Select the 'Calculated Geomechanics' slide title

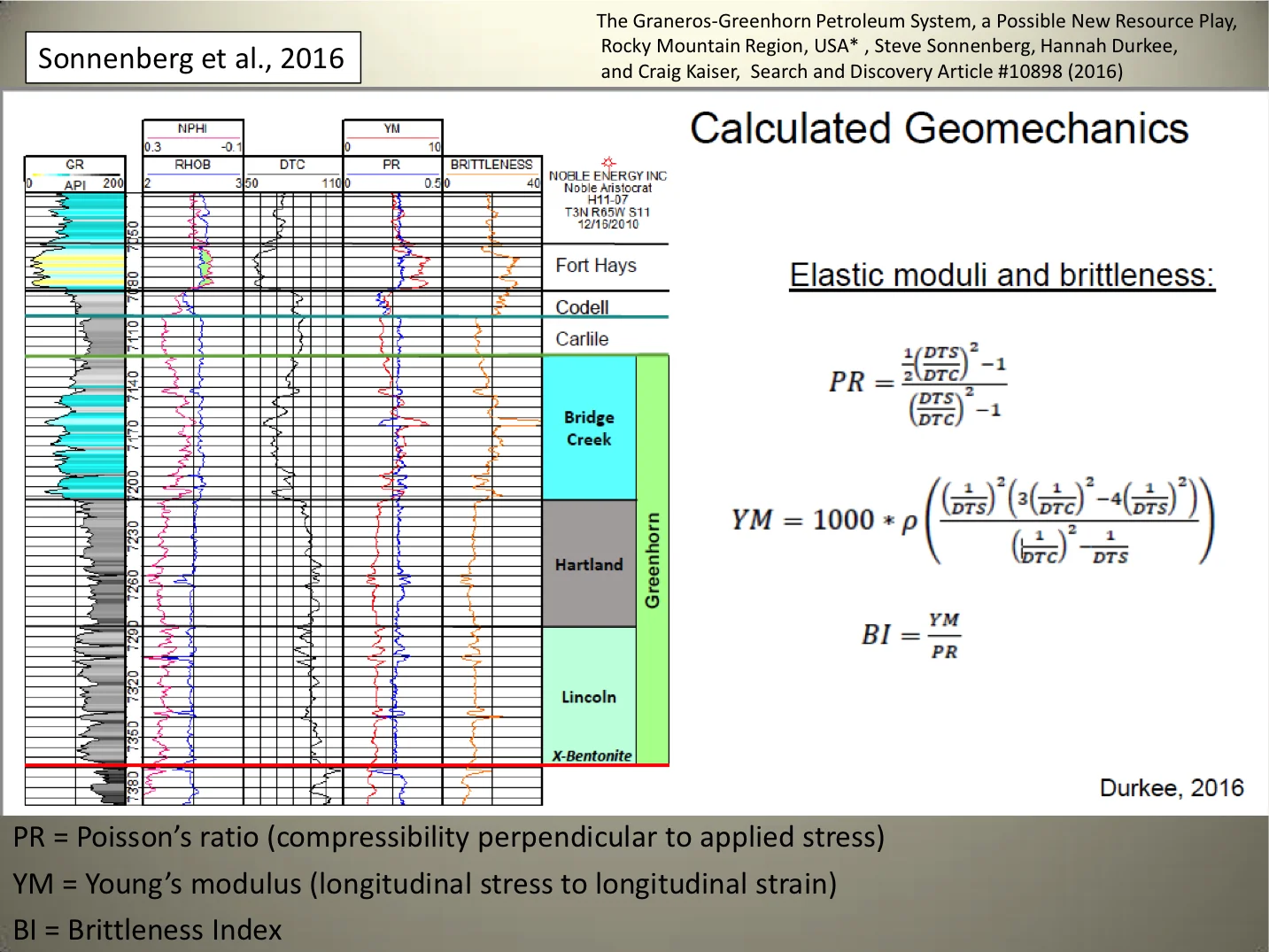[x=939, y=128]
